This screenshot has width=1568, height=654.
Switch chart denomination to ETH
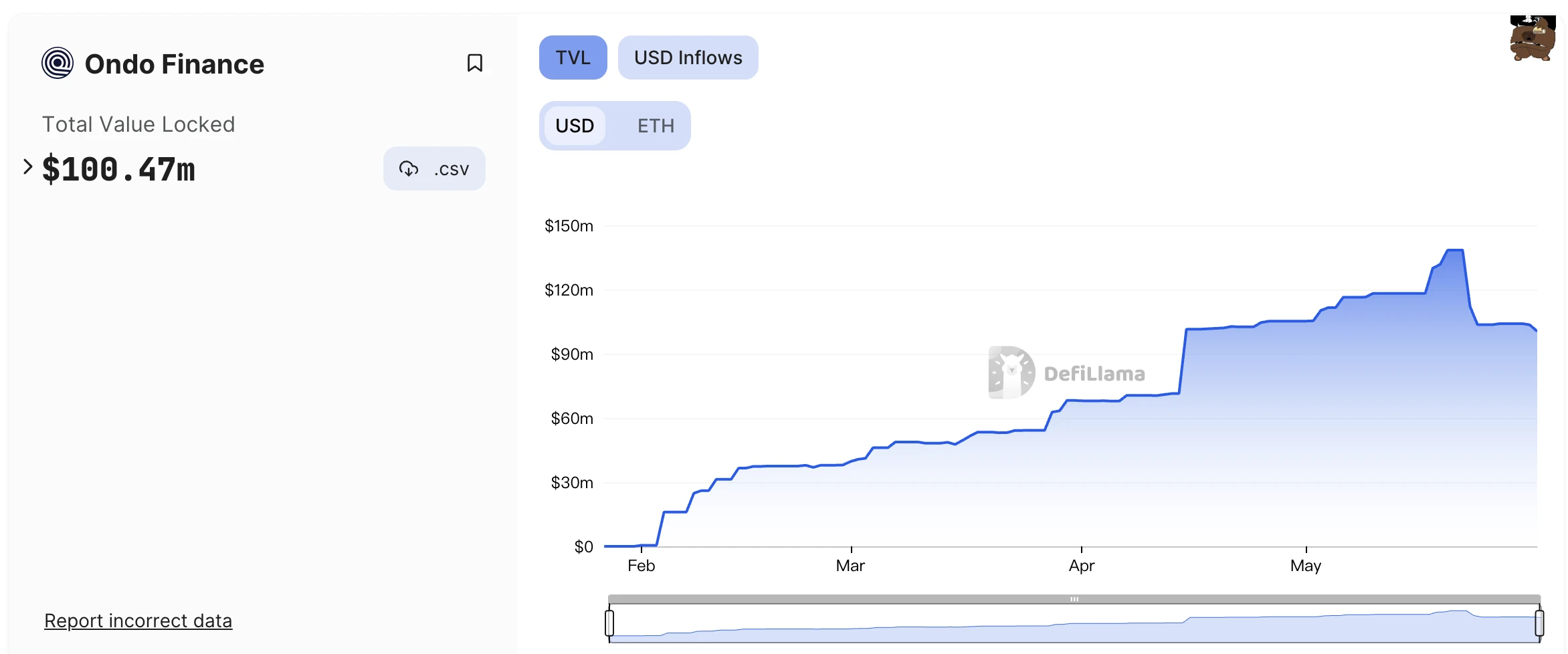[x=655, y=126]
